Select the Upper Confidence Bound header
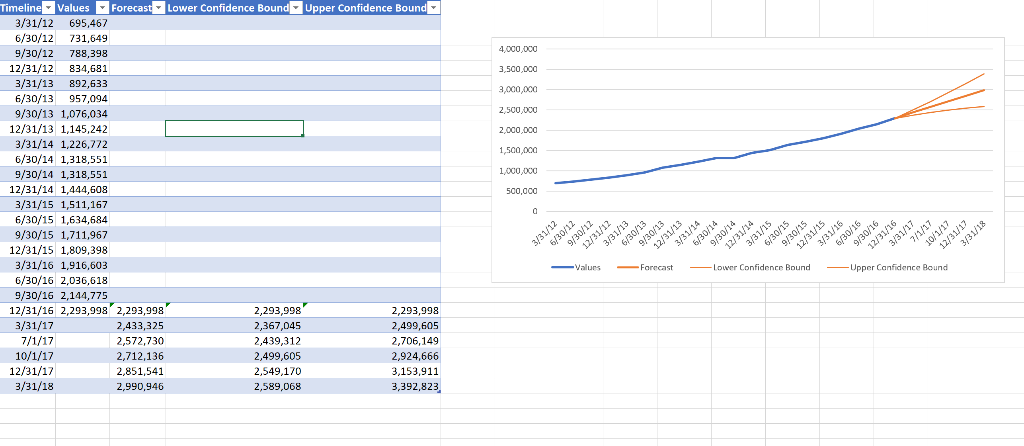The width and height of the screenshot is (1024, 446). [365, 8]
